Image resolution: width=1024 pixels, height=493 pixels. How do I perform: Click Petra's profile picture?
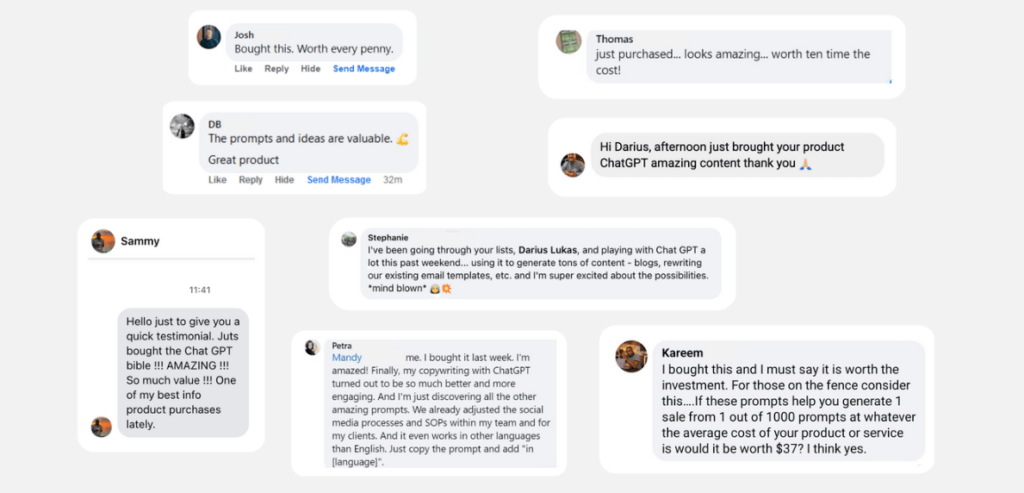click(x=312, y=348)
